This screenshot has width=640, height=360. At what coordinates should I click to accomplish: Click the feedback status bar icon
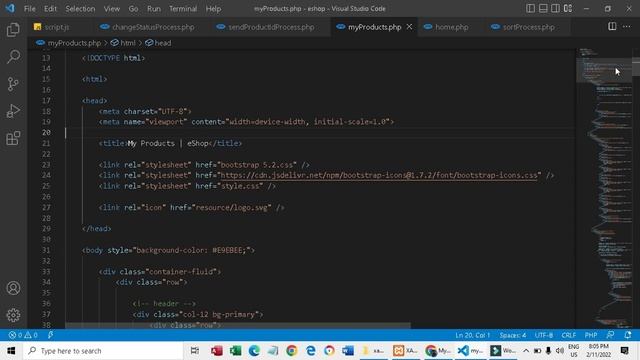pyautogui.click(x=610, y=335)
